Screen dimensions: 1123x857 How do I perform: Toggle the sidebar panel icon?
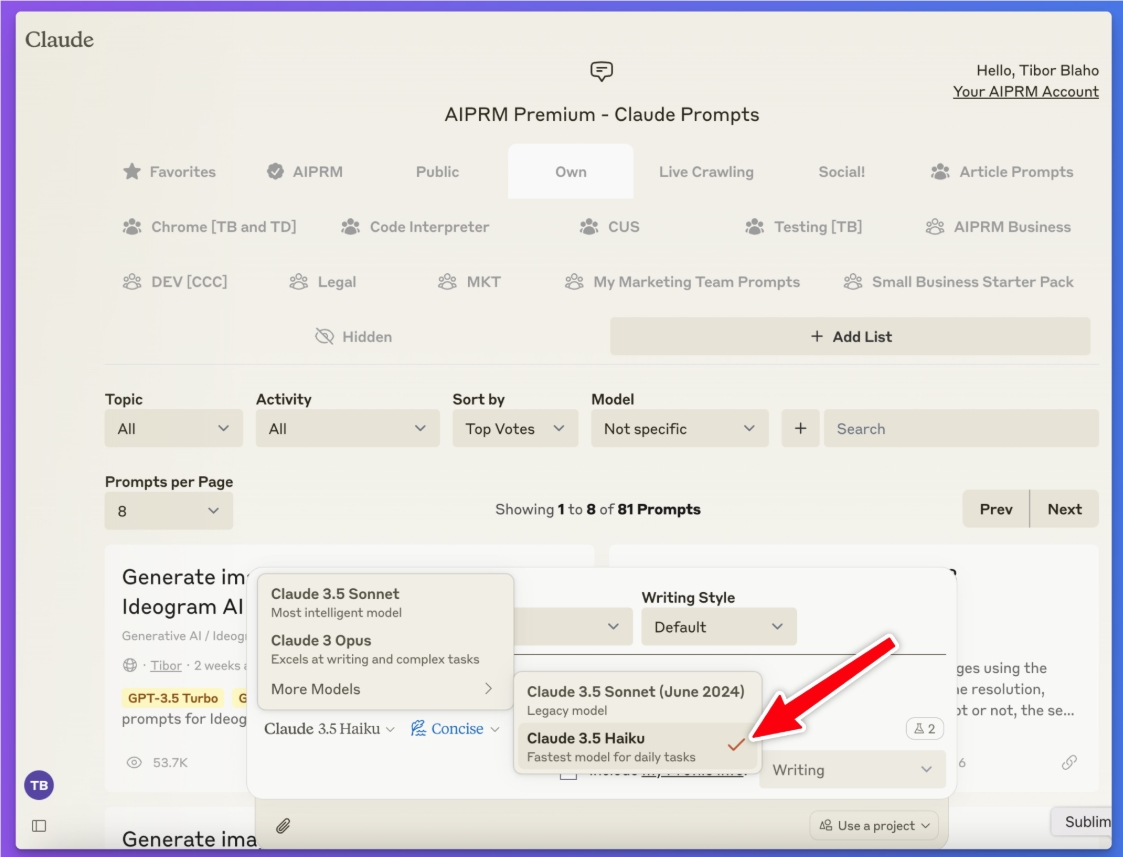(x=39, y=826)
